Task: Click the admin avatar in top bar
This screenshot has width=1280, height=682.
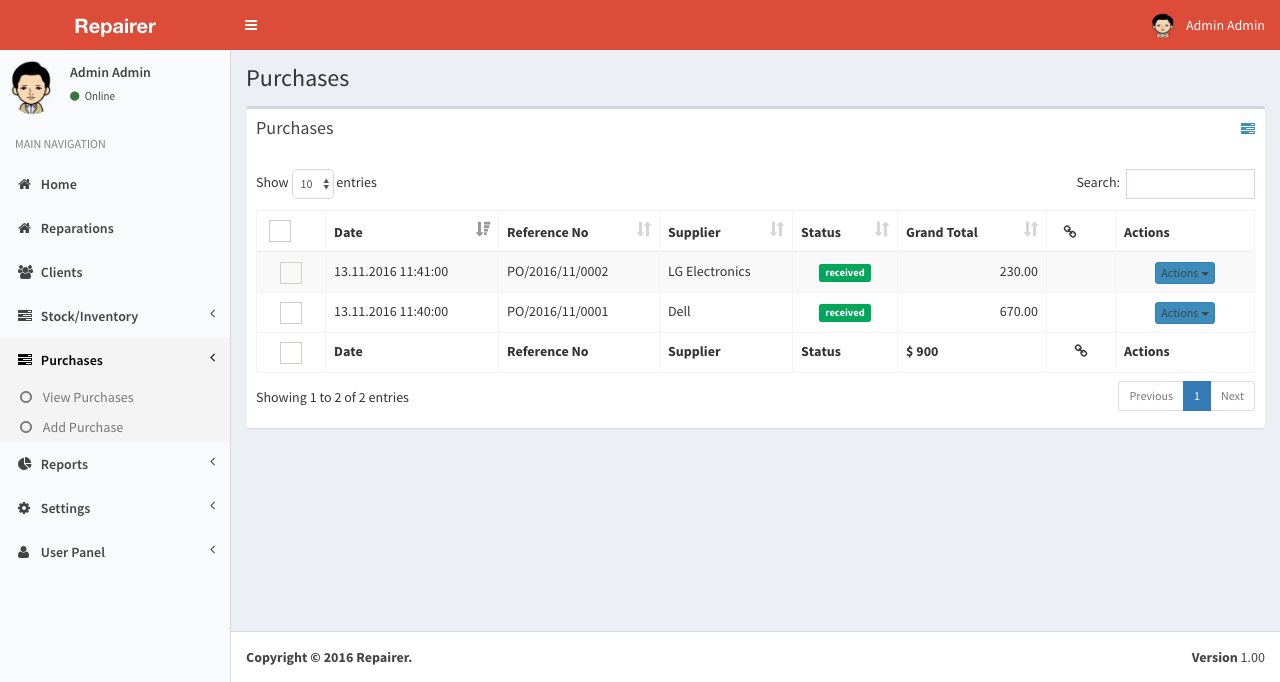Action: coord(1162,25)
